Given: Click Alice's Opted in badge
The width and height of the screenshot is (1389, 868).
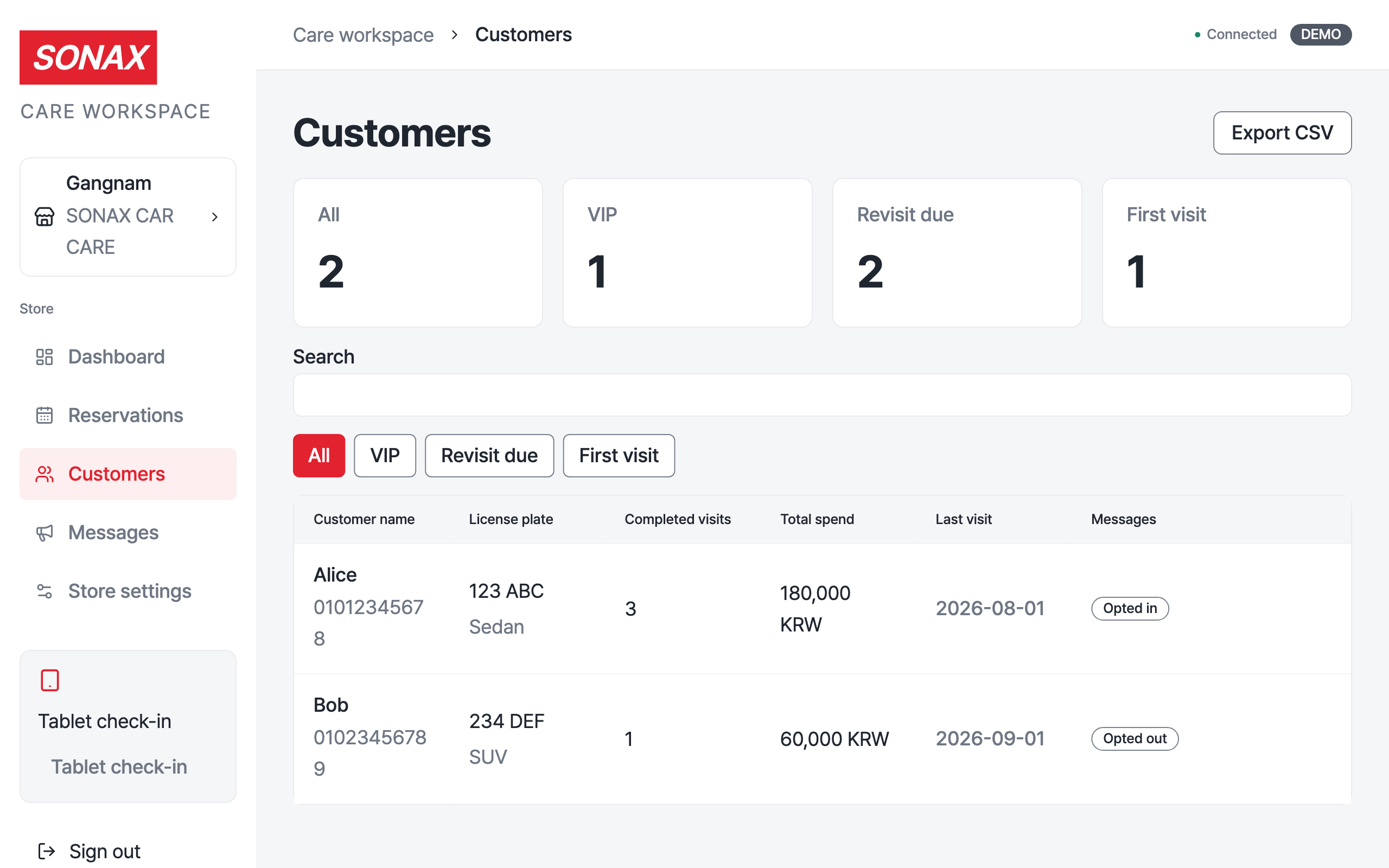Looking at the screenshot, I should point(1130,609).
